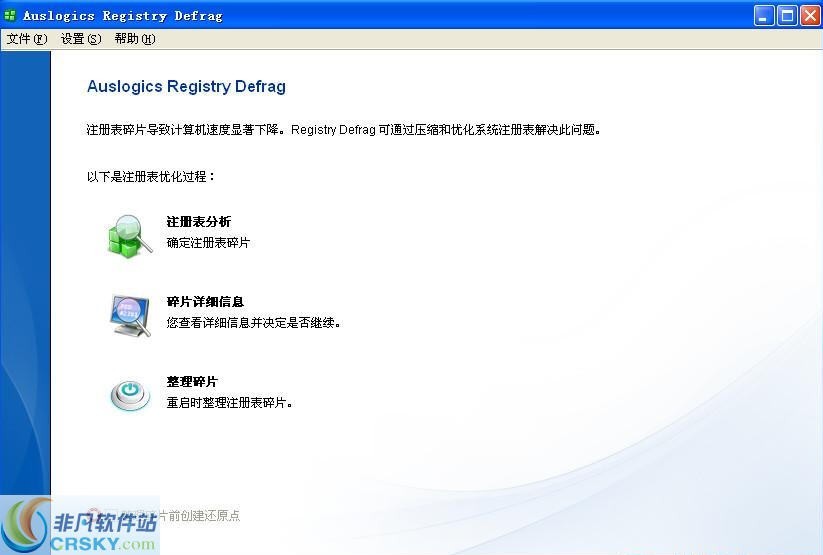
Task: Click the text 以下是注册表优化过程
Action: tap(151, 177)
